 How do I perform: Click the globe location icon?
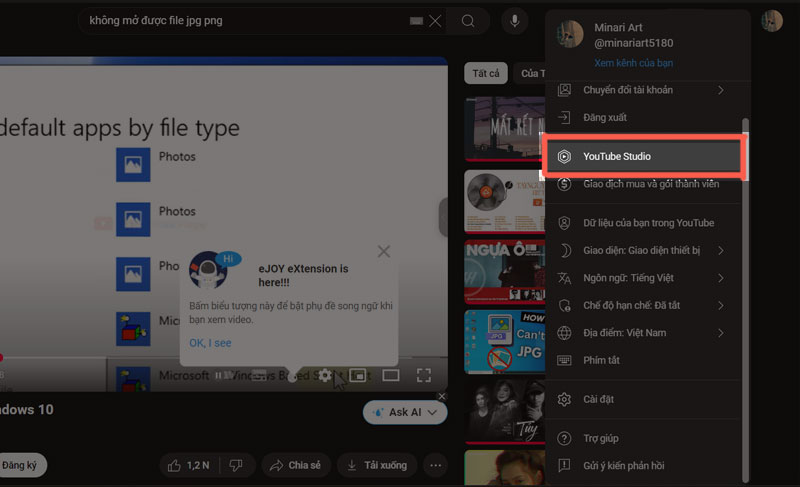tap(564, 333)
